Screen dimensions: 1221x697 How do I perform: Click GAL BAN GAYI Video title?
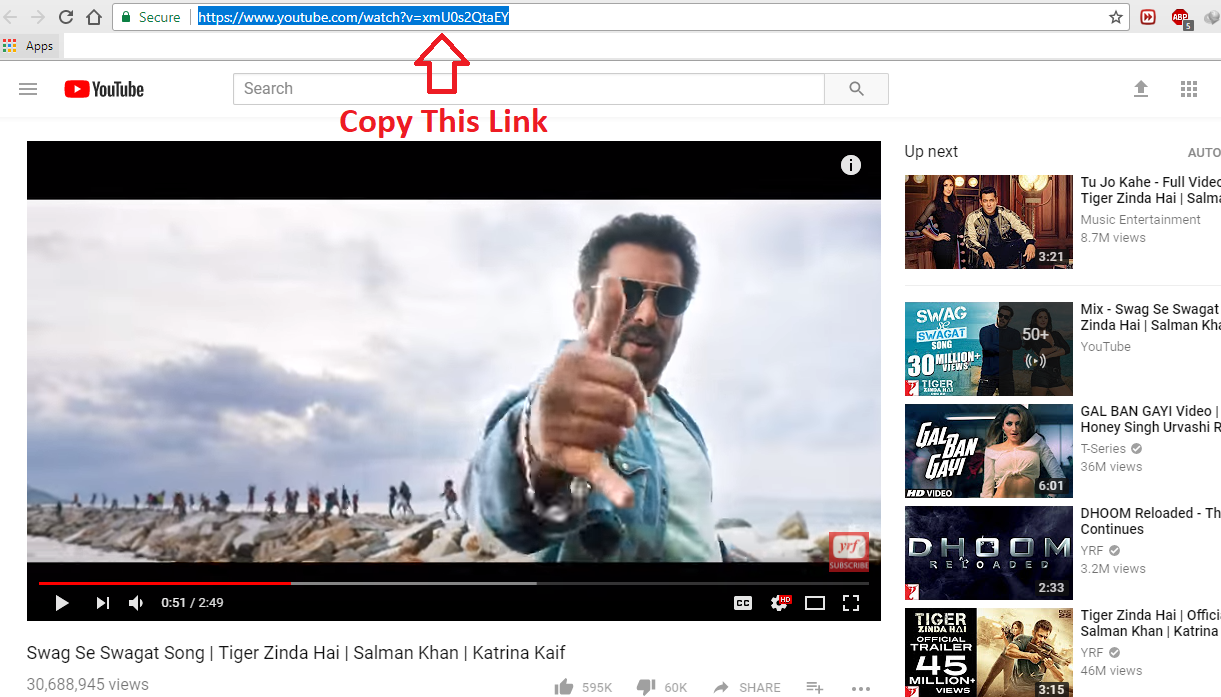pos(1151,419)
